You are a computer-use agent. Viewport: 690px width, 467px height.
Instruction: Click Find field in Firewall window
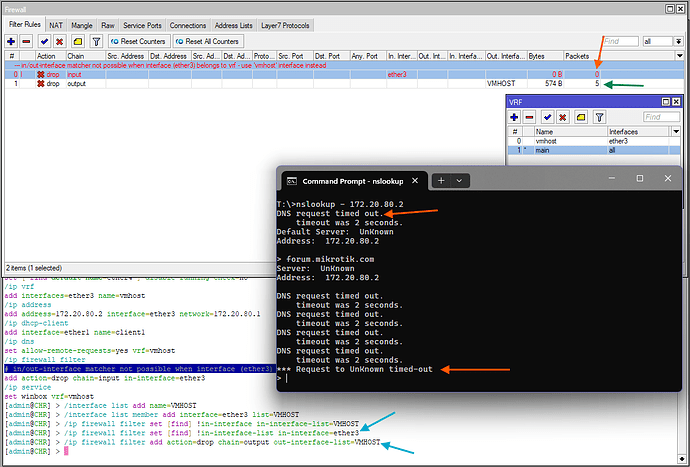coord(620,41)
